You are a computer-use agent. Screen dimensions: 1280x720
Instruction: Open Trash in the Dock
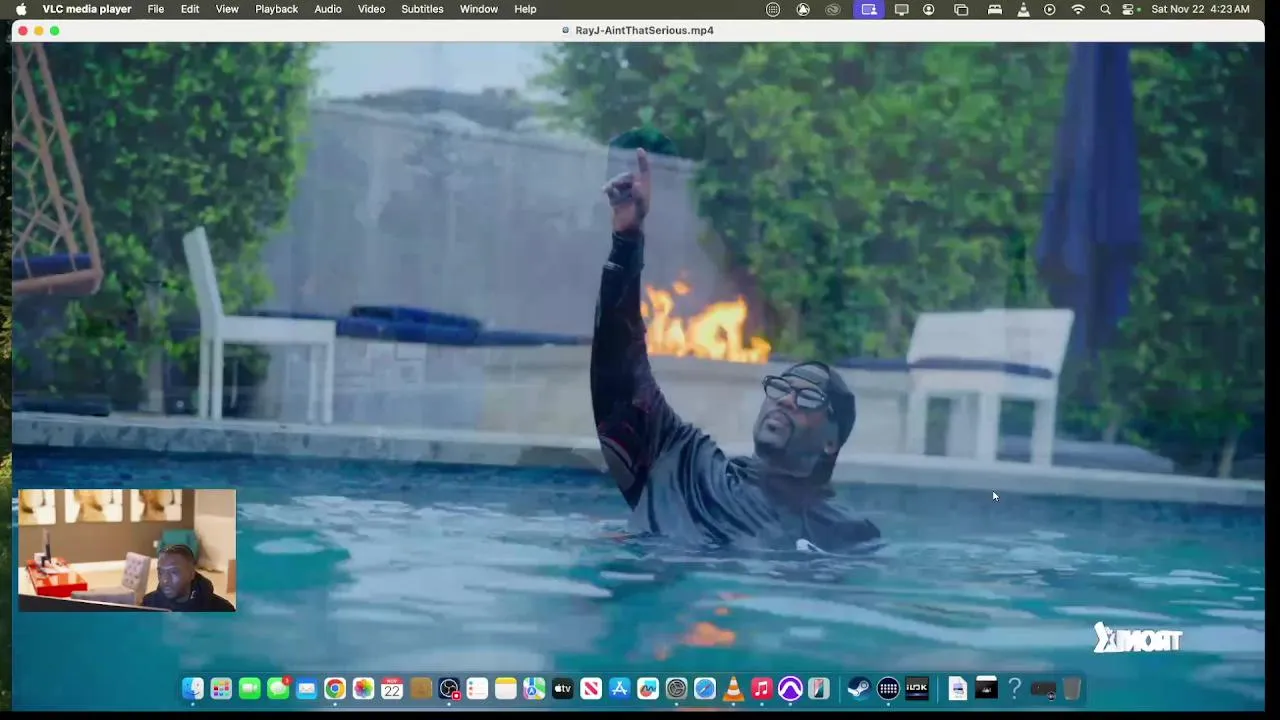(x=1071, y=688)
